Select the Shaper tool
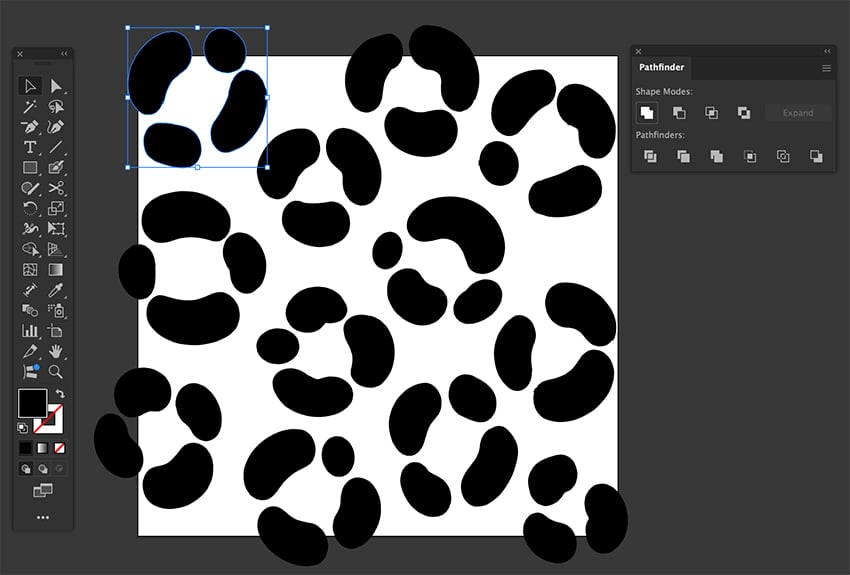 30,188
